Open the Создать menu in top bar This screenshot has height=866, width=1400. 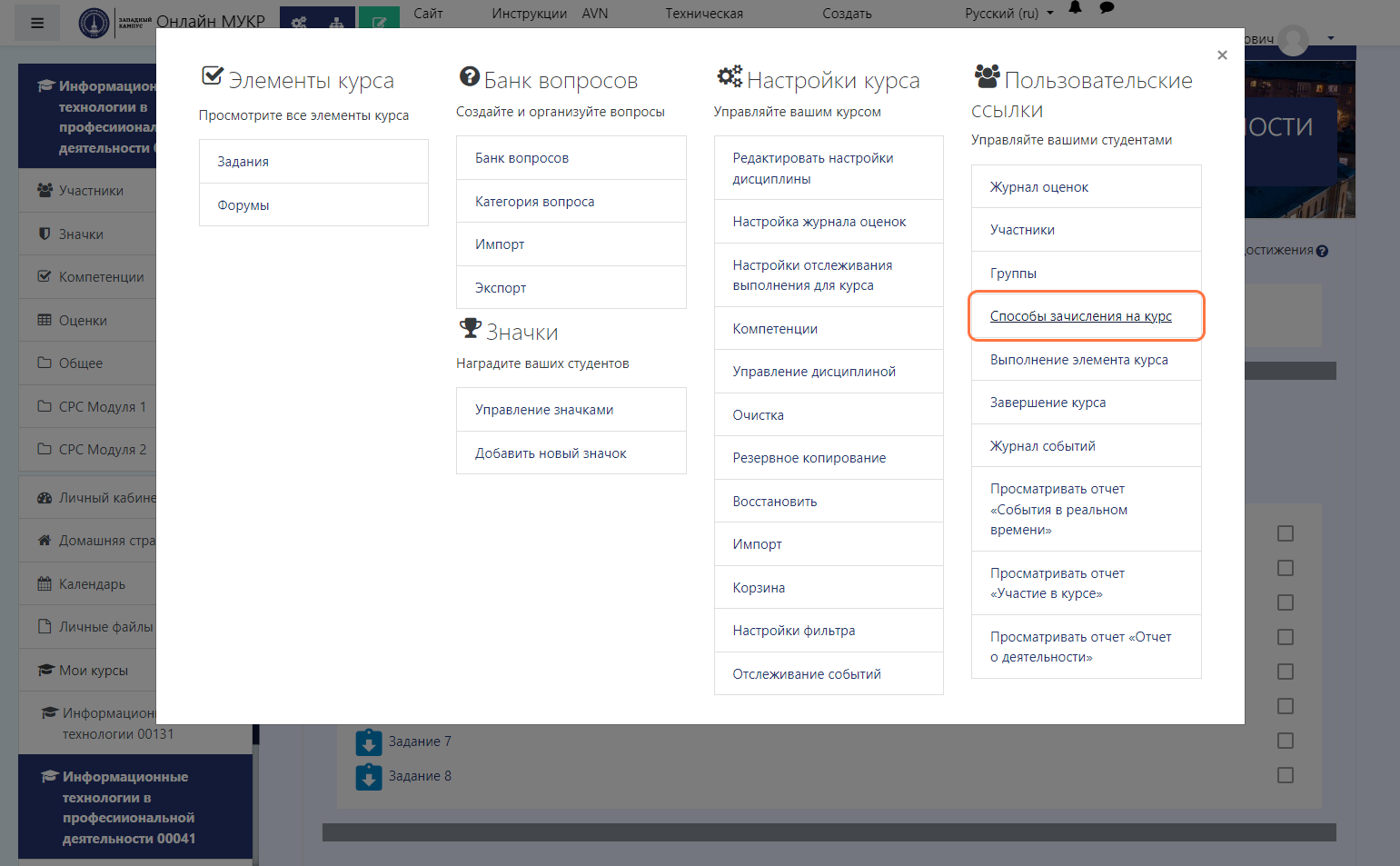[847, 14]
